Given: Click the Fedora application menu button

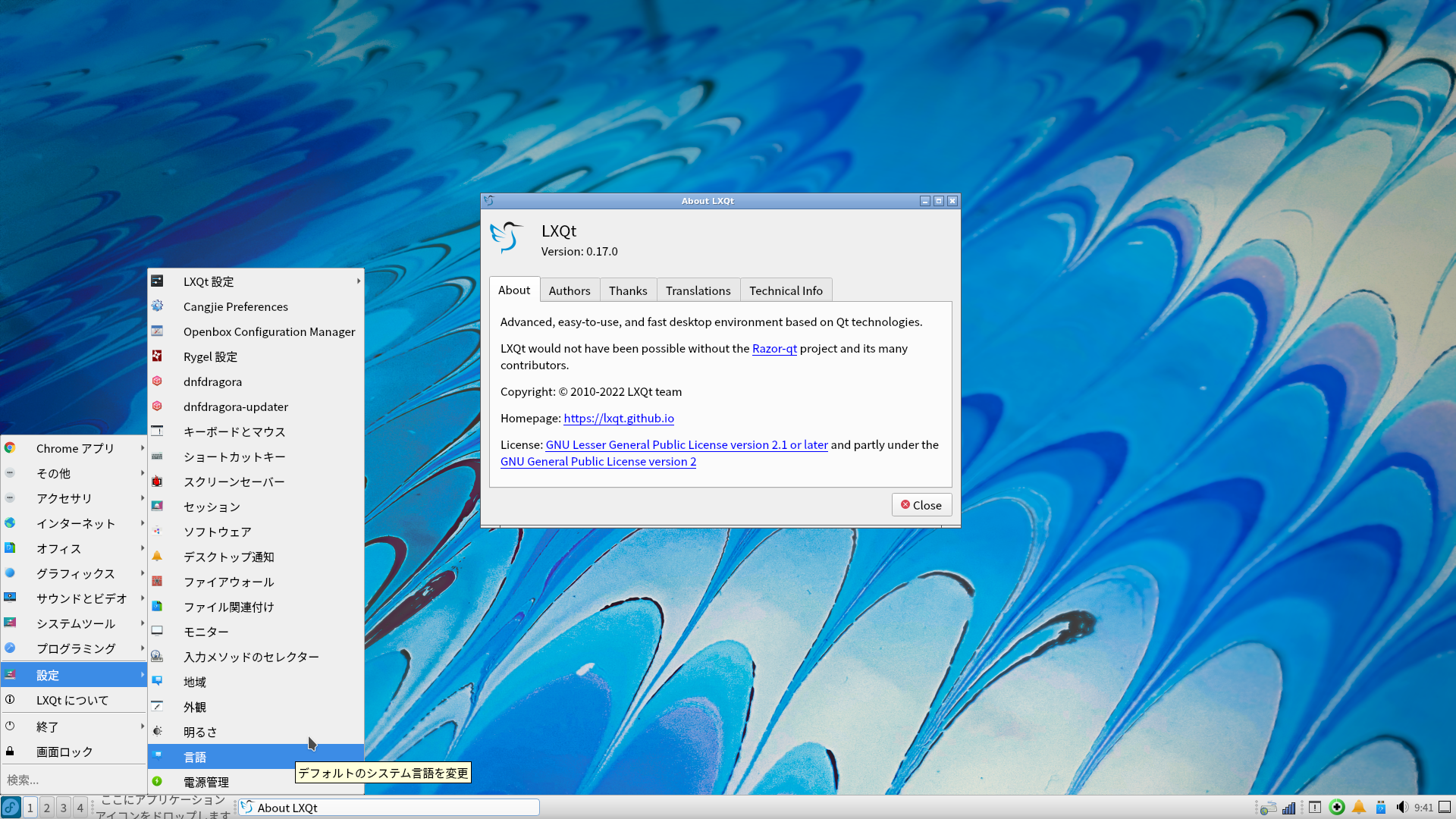Looking at the screenshot, I should 11,808.
